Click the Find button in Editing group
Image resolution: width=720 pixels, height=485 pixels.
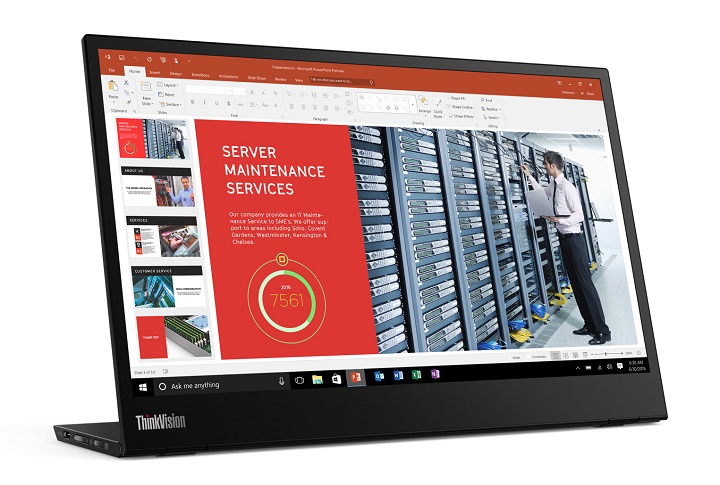click(x=487, y=100)
